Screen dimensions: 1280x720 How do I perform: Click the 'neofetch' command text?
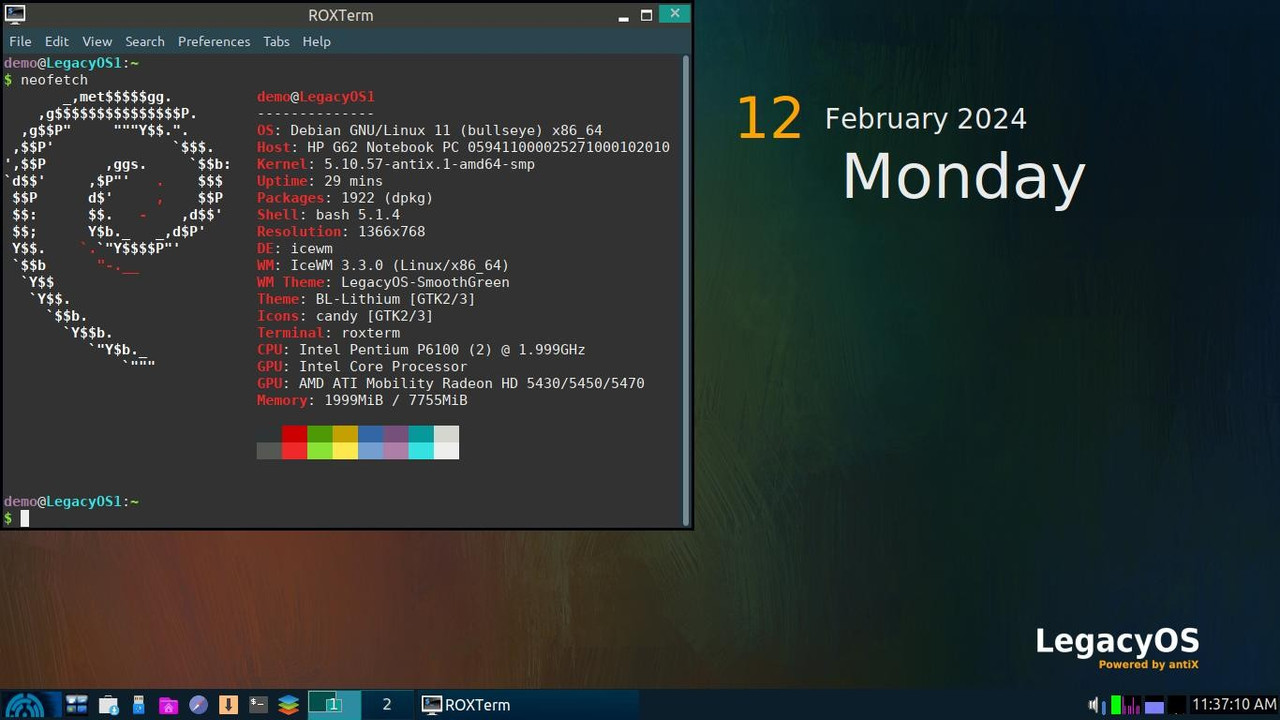tap(54, 79)
